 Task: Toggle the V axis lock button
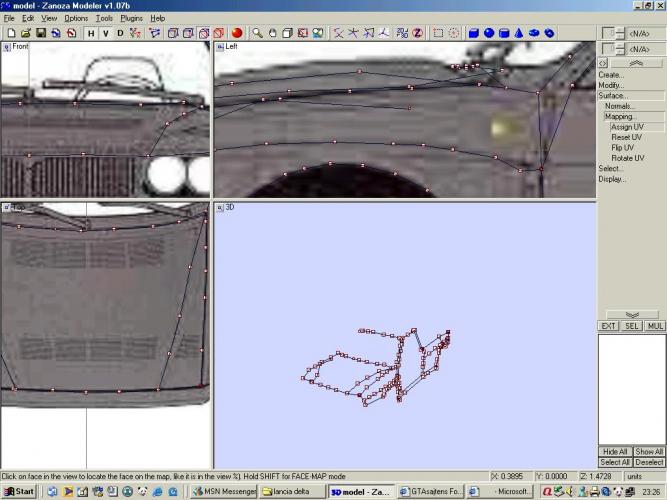[106, 33]
